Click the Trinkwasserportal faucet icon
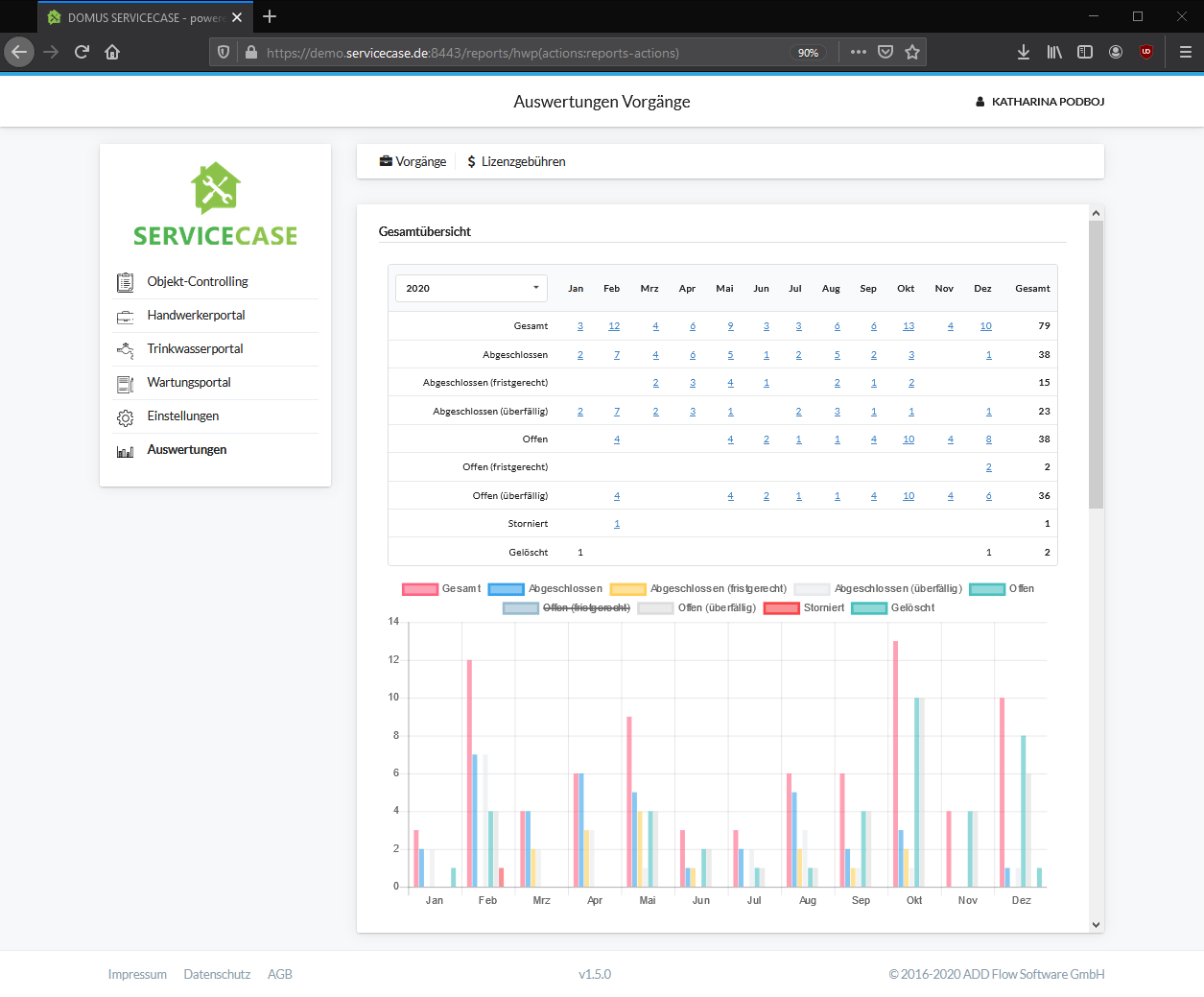 (x=125, y=349)
